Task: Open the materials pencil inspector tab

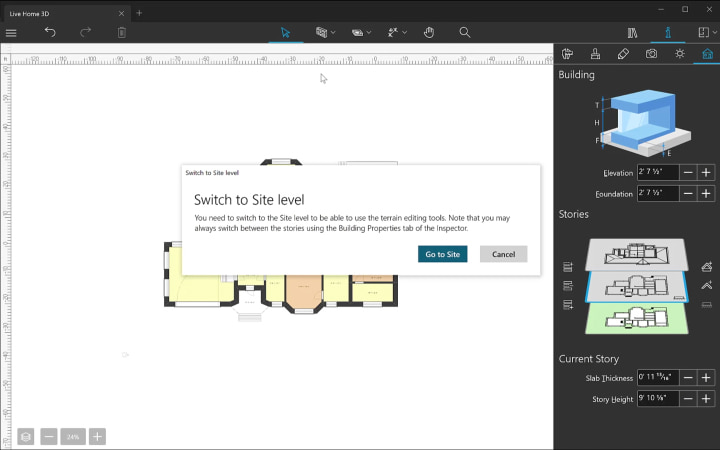Action: pos(623,54)
